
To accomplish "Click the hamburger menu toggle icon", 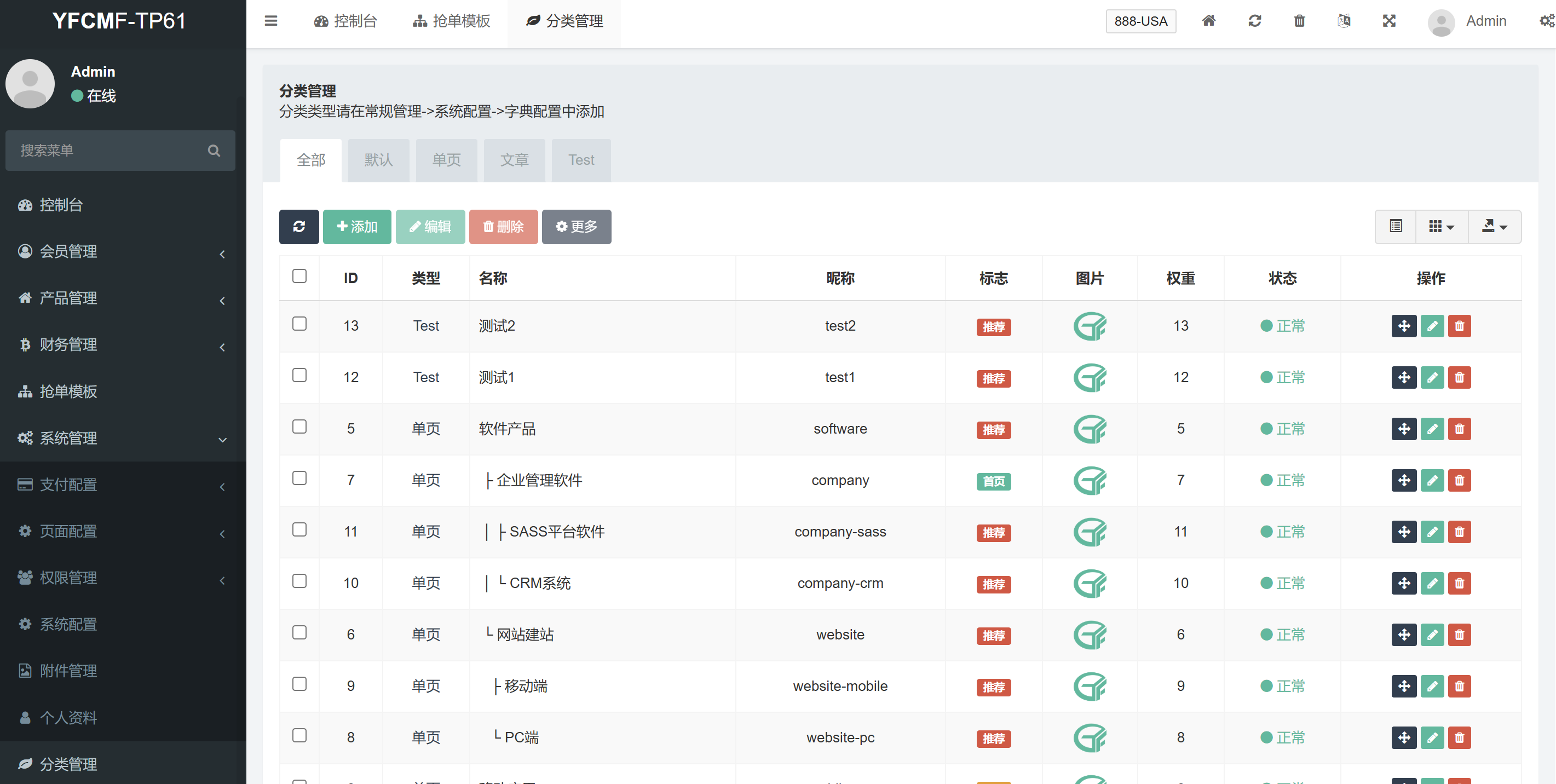I will point(270,21).
